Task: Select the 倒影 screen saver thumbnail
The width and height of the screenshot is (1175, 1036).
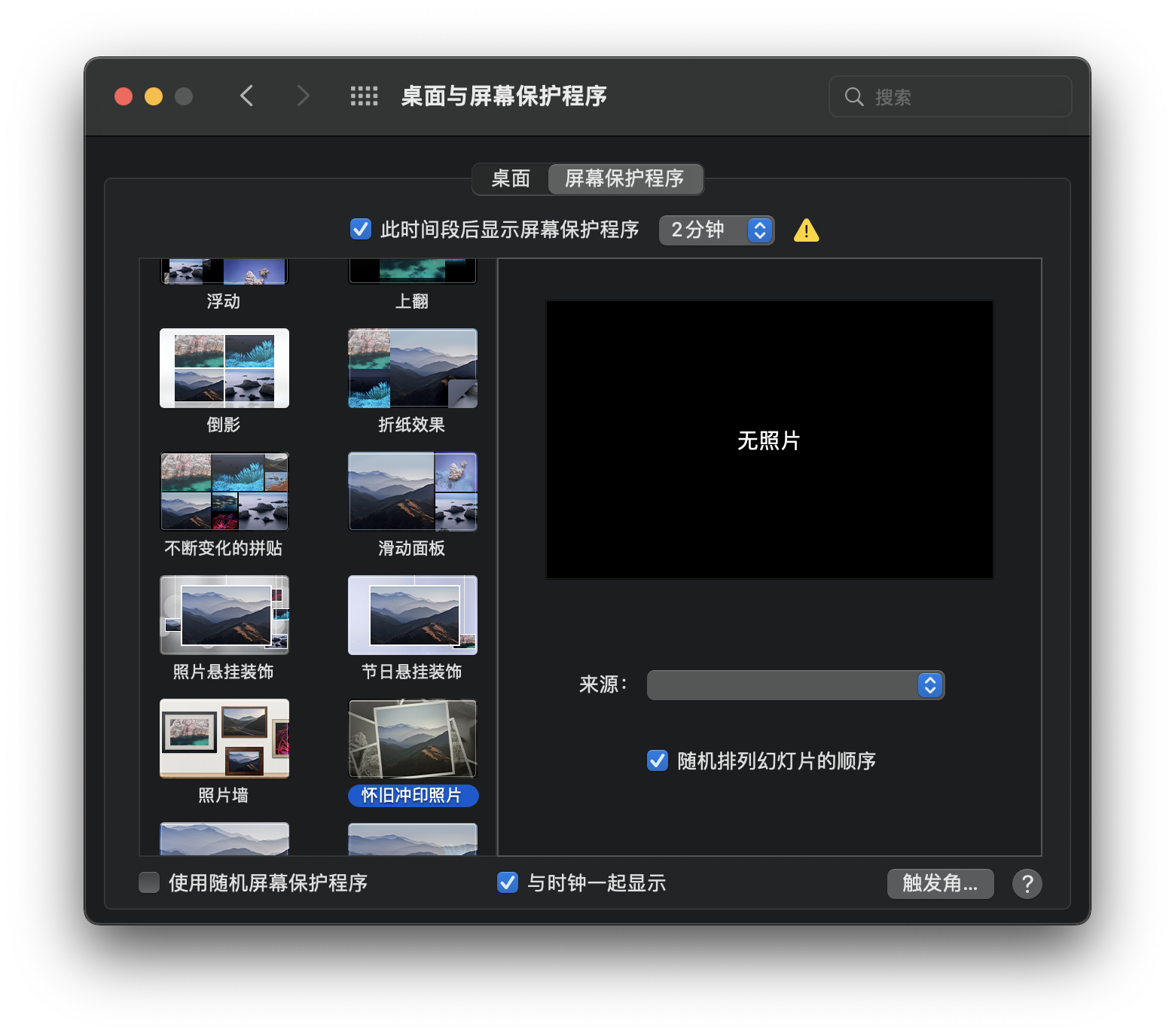Action: (224, 368)
